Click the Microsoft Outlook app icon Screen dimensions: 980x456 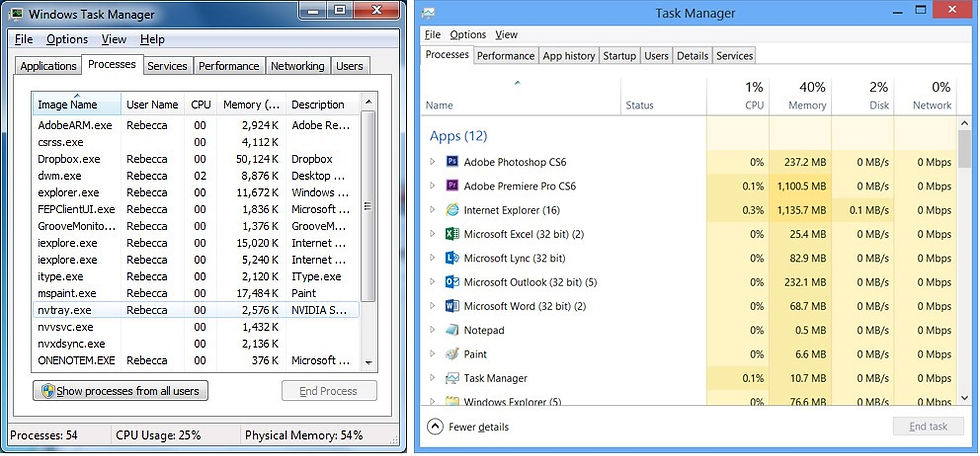click(x=453, y=282)
